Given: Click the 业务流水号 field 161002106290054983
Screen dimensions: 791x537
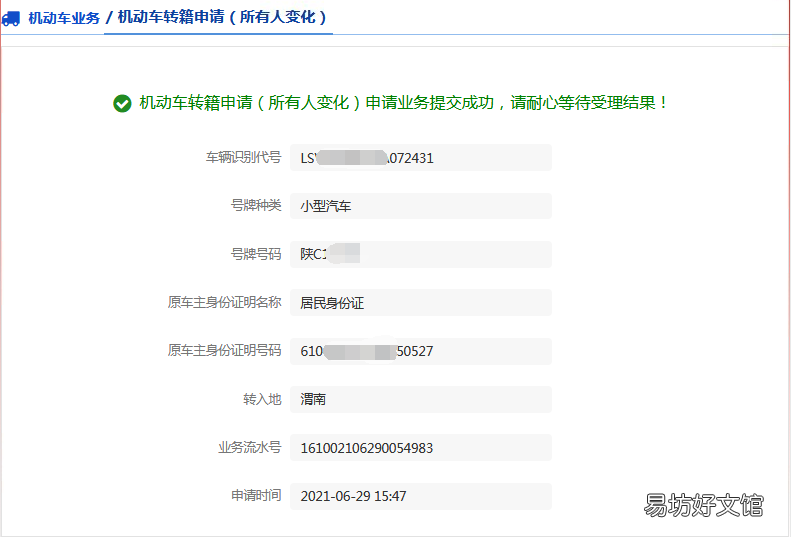Looking at the screenshot, I should (x=421, y=448).
